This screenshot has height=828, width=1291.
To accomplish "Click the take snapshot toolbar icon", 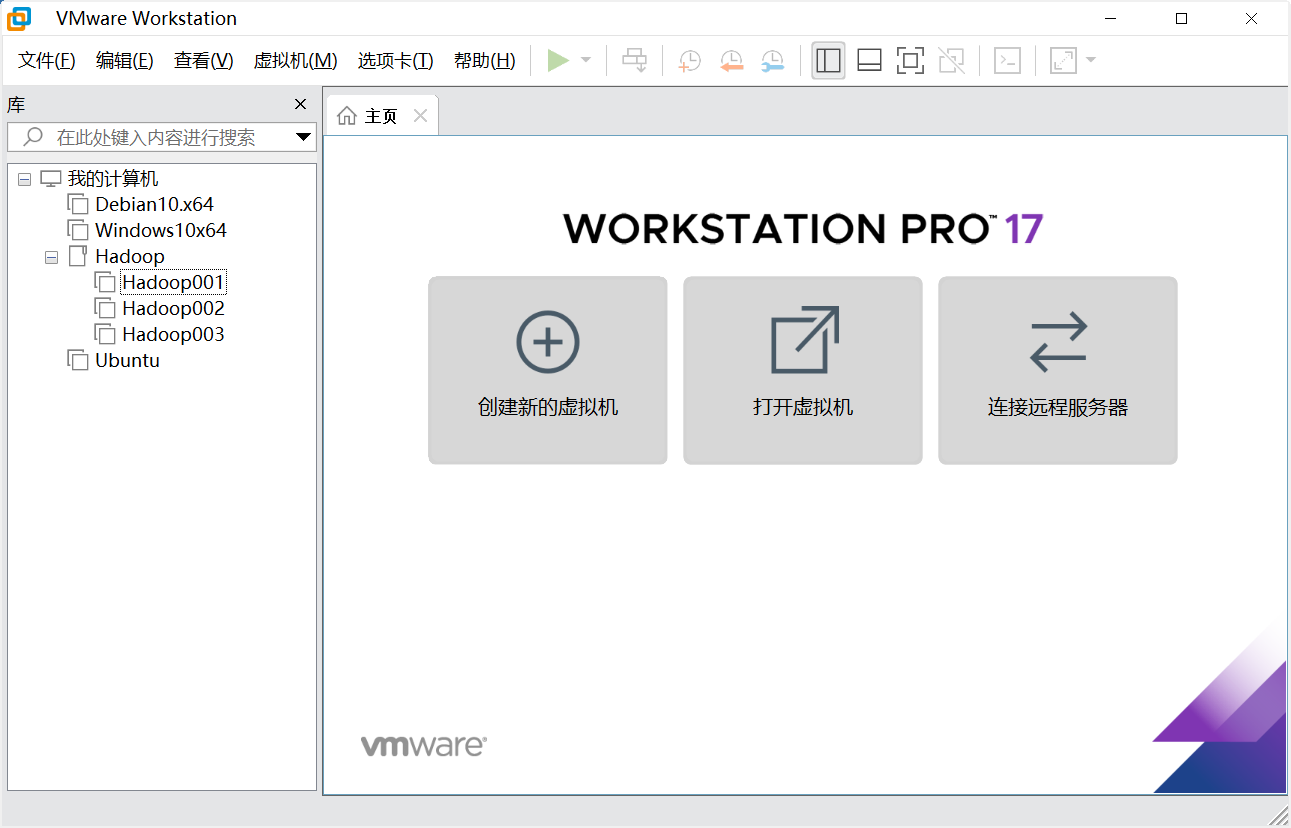I will click(x=690, y=61).
